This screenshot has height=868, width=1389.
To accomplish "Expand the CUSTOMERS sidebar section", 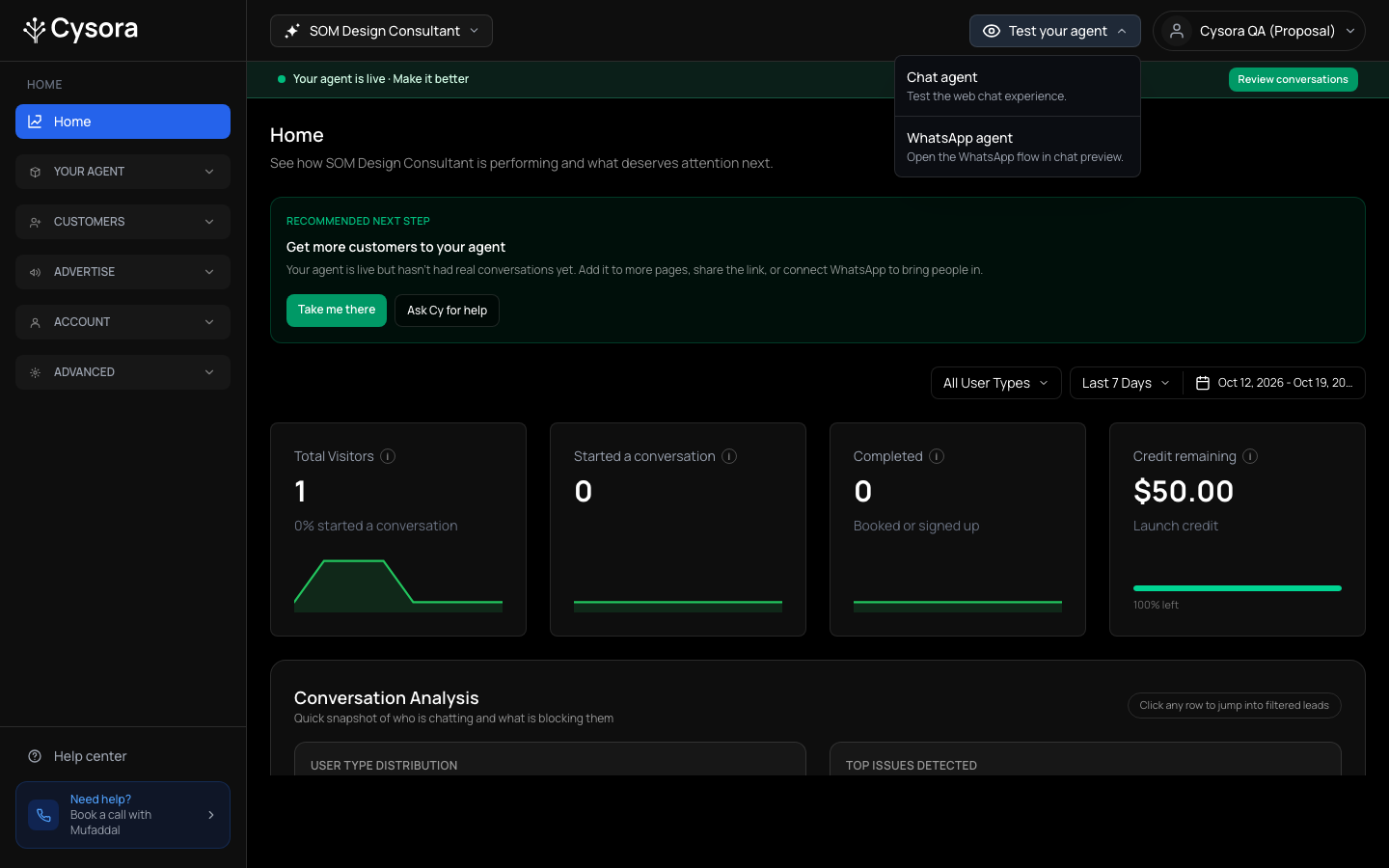I will (x=123, y=222).
